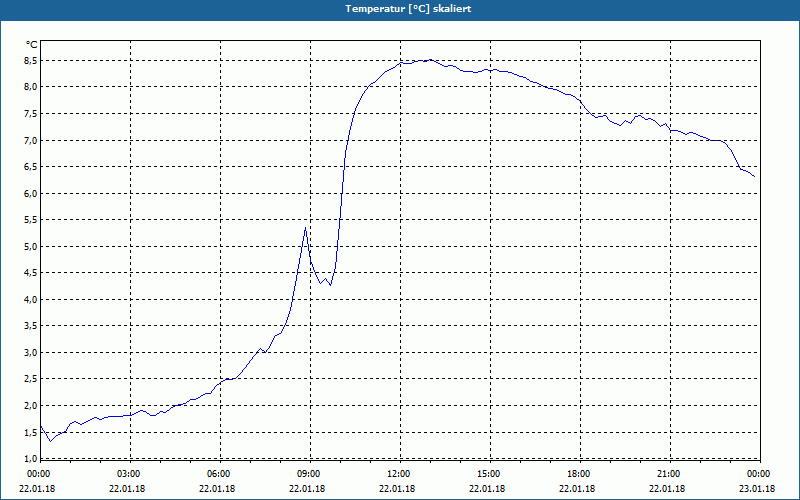
Task: Click the 4,0 y-axis label
Action: [x=31, y=299]
